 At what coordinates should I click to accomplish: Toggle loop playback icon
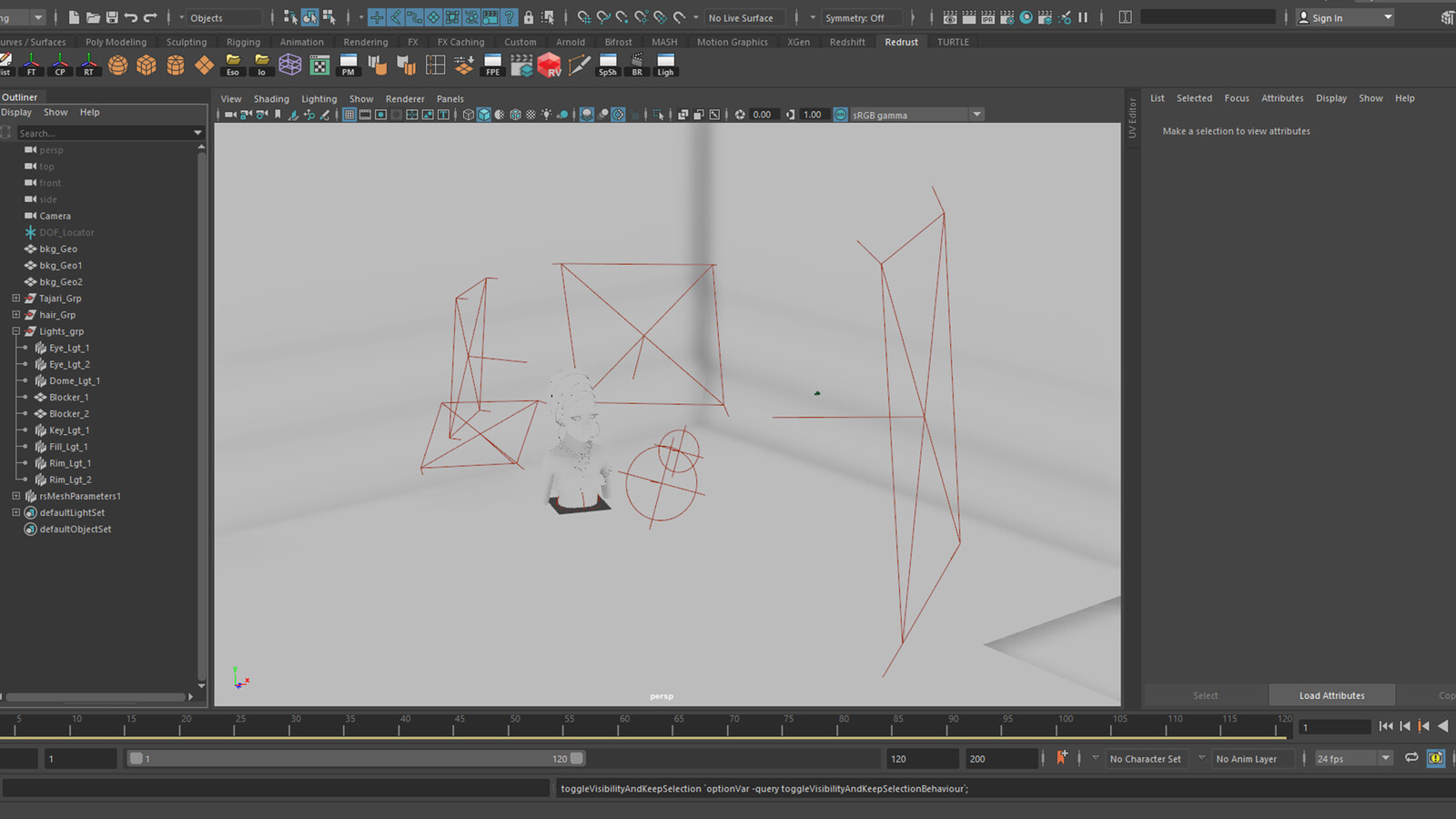tap(1411, 758)
